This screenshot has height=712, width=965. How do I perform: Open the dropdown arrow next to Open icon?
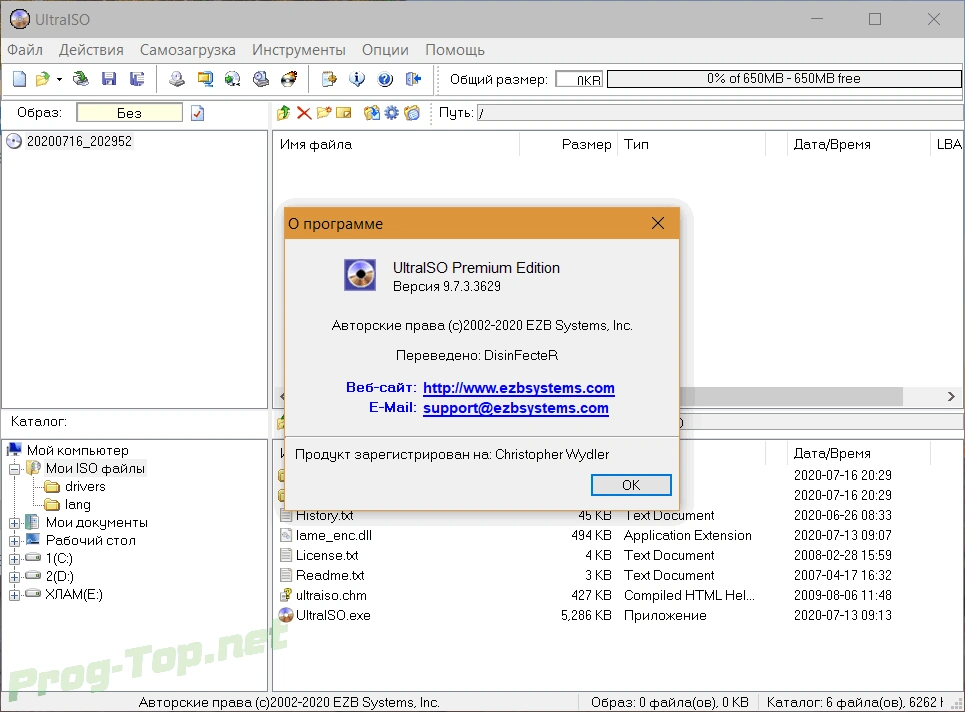click(59, 79)
